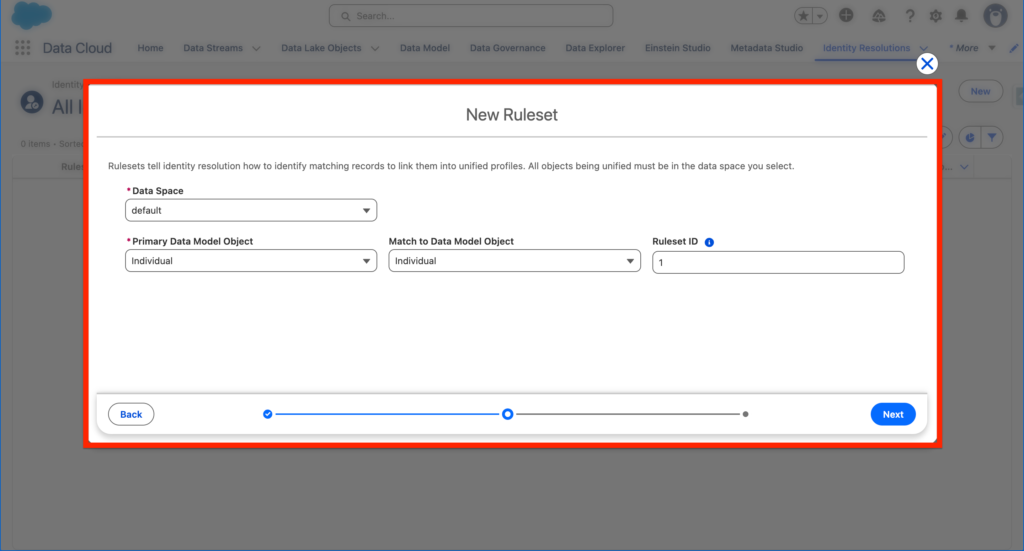This screenshot has width=1024, height=551.
Task: Click the Next button
Action: 893,414
